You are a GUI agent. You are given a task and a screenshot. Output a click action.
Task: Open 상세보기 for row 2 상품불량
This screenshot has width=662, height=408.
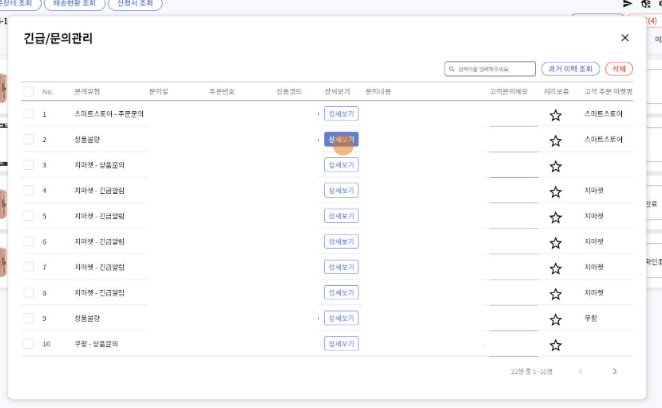[x=341, y=139]
